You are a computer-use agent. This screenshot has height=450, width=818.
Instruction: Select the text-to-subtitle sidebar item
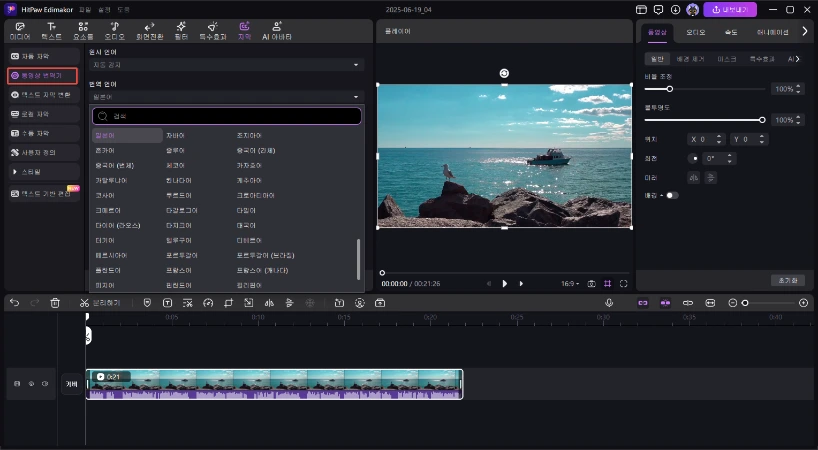coord(43,95)
